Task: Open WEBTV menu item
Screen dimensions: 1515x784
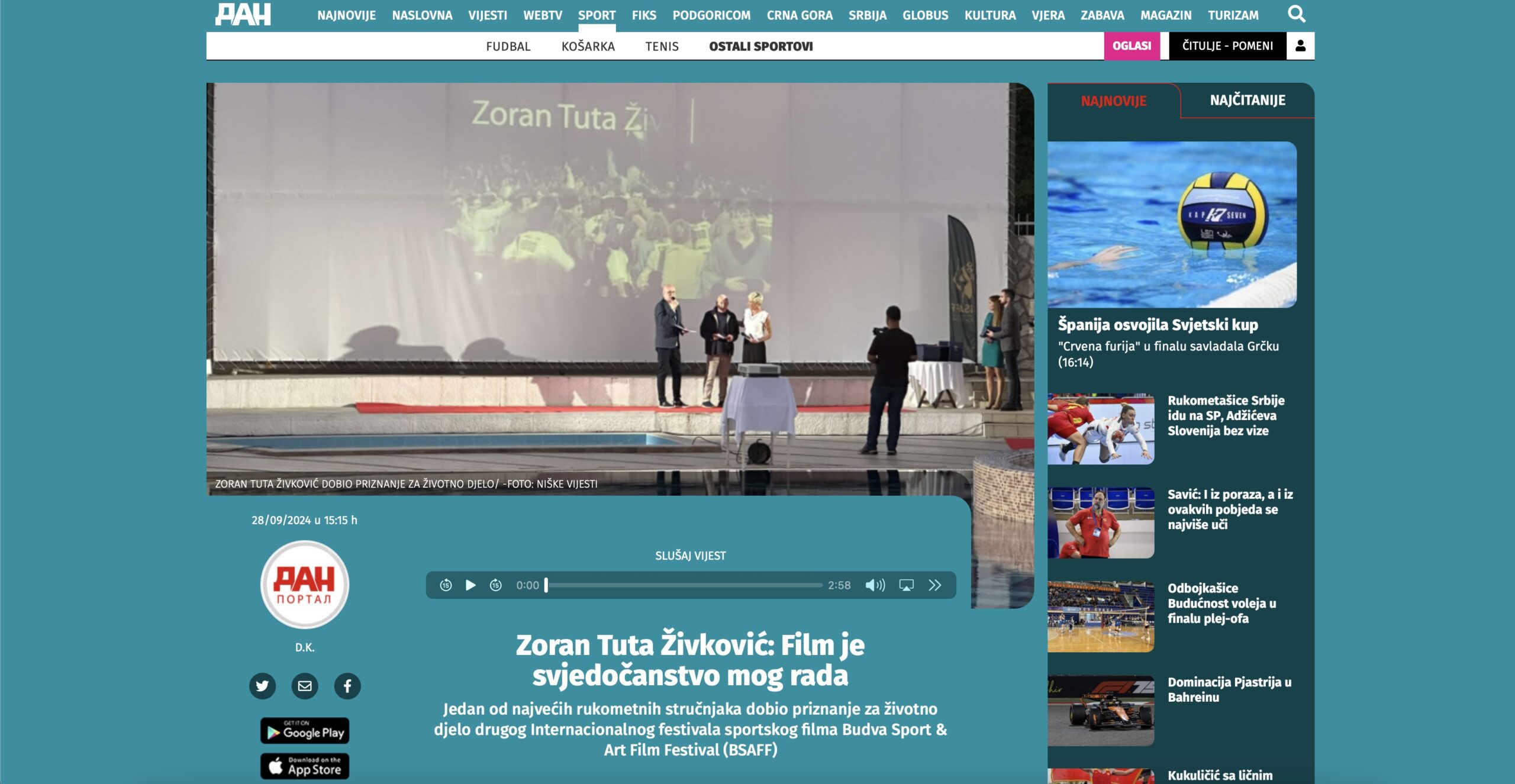Action: 543,15
